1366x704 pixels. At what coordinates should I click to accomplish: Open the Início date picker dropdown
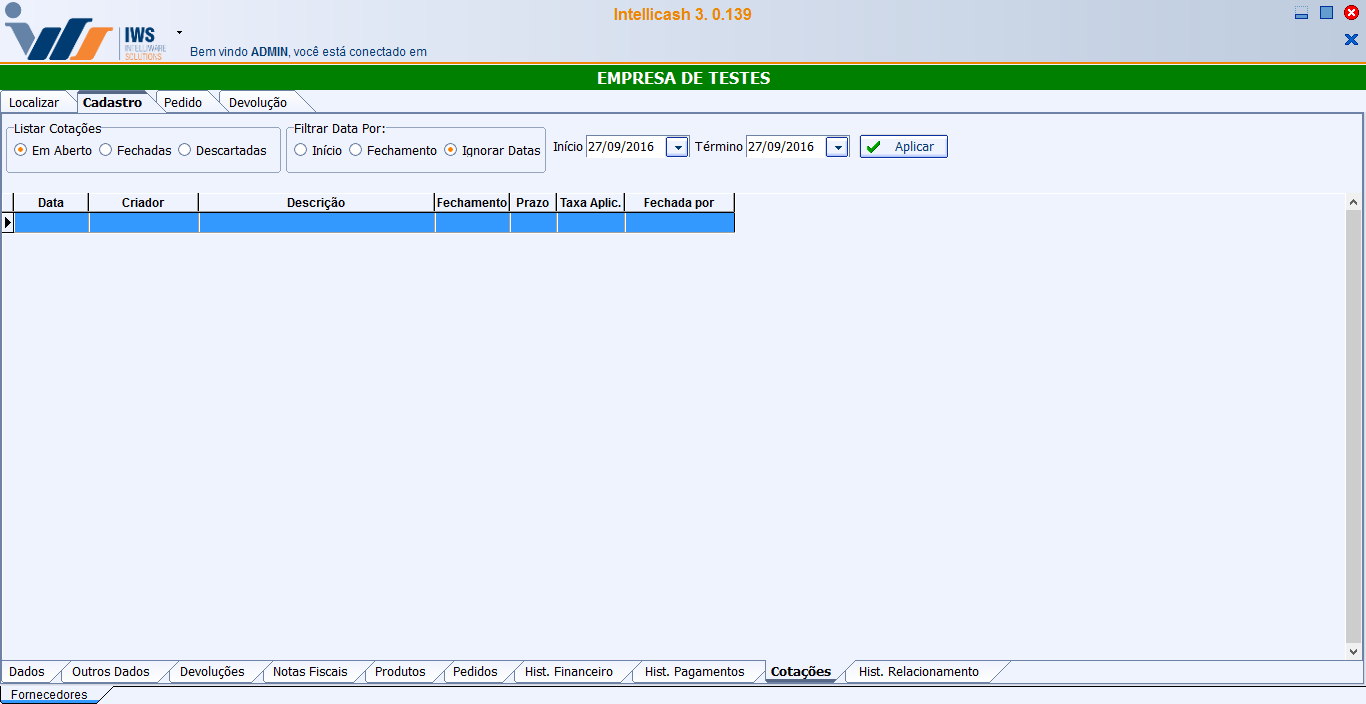point(677,147)
